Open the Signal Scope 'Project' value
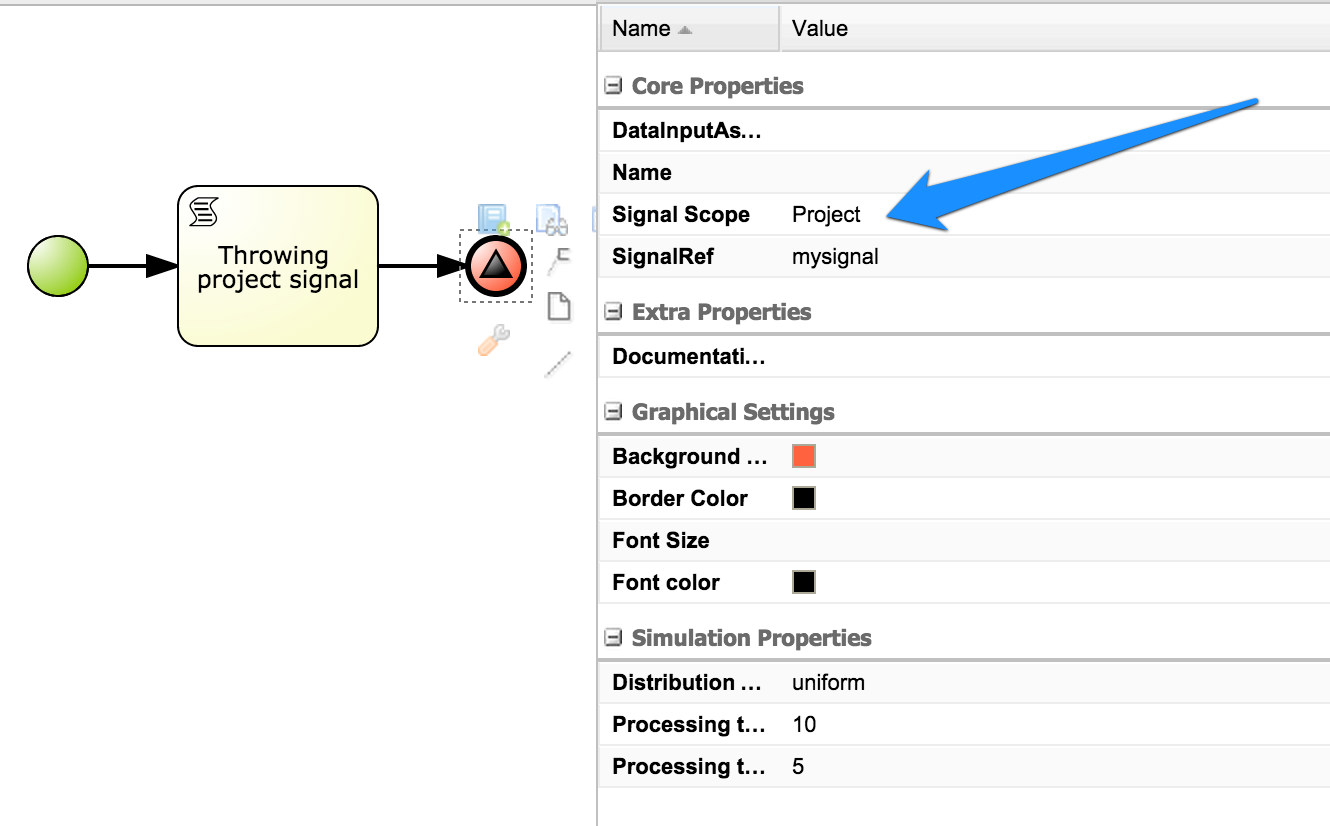 tap(826, 215)
